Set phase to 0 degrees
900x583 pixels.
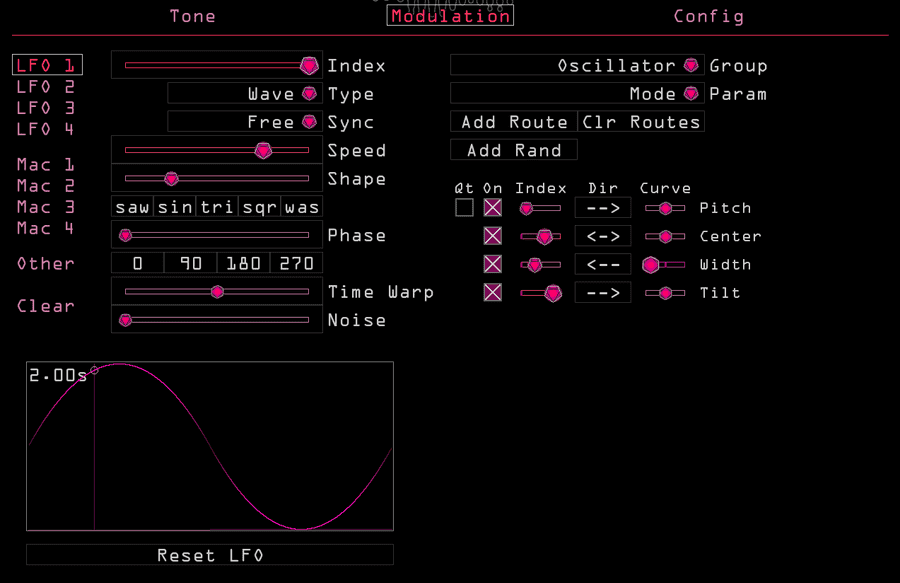pyautogui.click(x=138, y=263)
